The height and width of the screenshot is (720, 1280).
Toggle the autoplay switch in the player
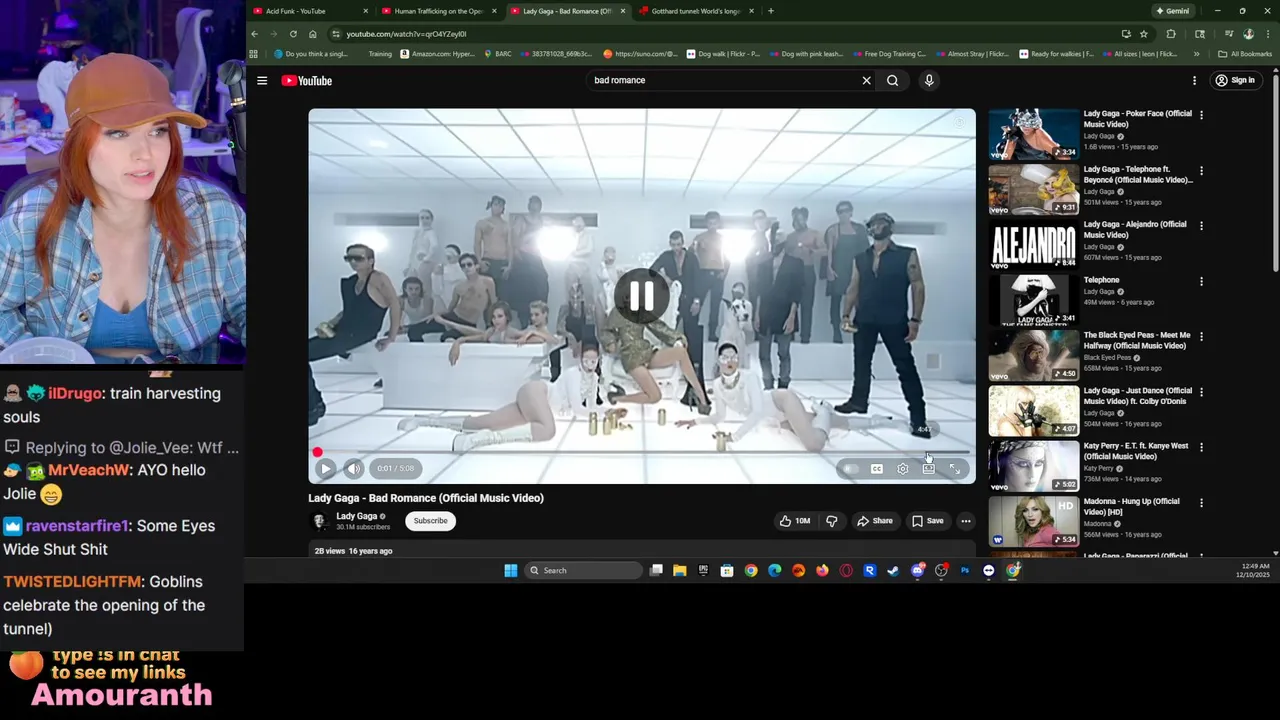pos(850,468)
